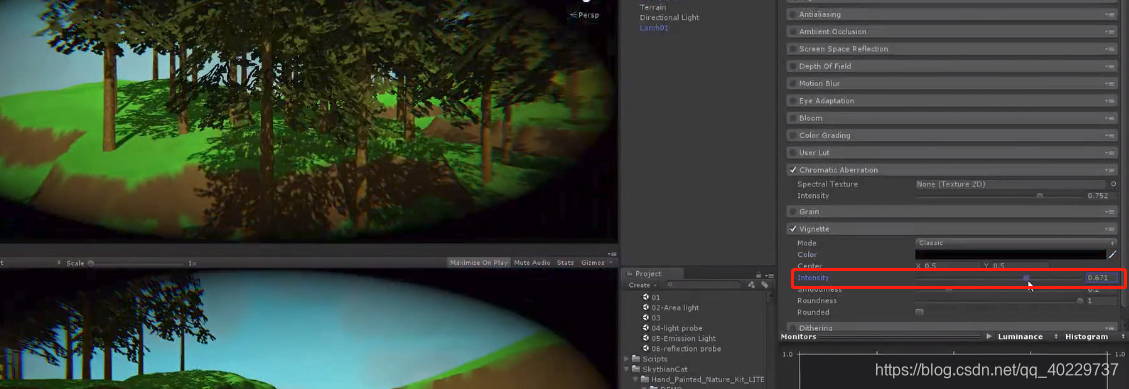Open the Create dropdown in Project panel

click(642, 285)
